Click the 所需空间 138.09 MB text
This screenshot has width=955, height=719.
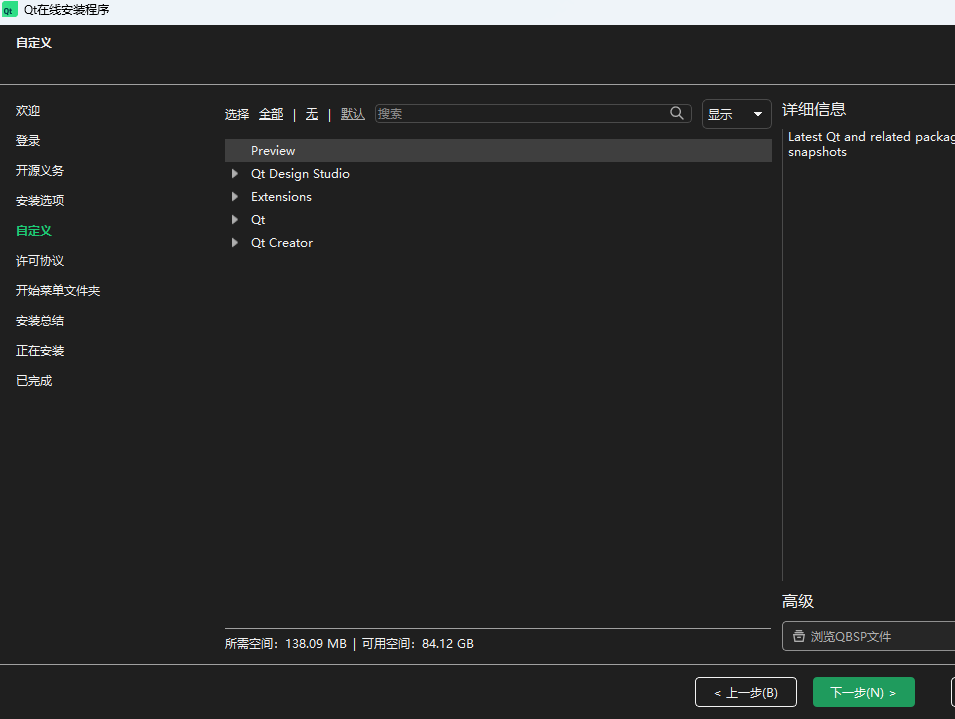(x=286, y=644)
